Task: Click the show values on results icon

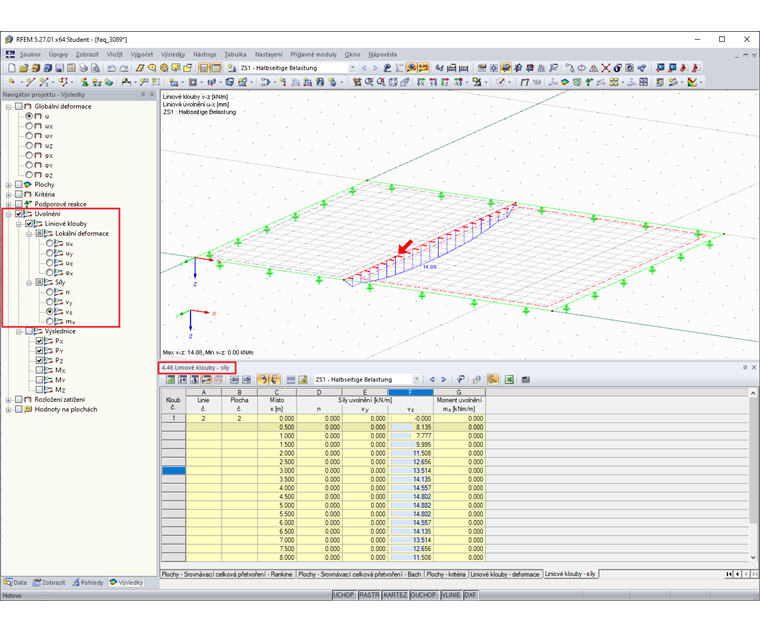Action: (x=423, y=68)
